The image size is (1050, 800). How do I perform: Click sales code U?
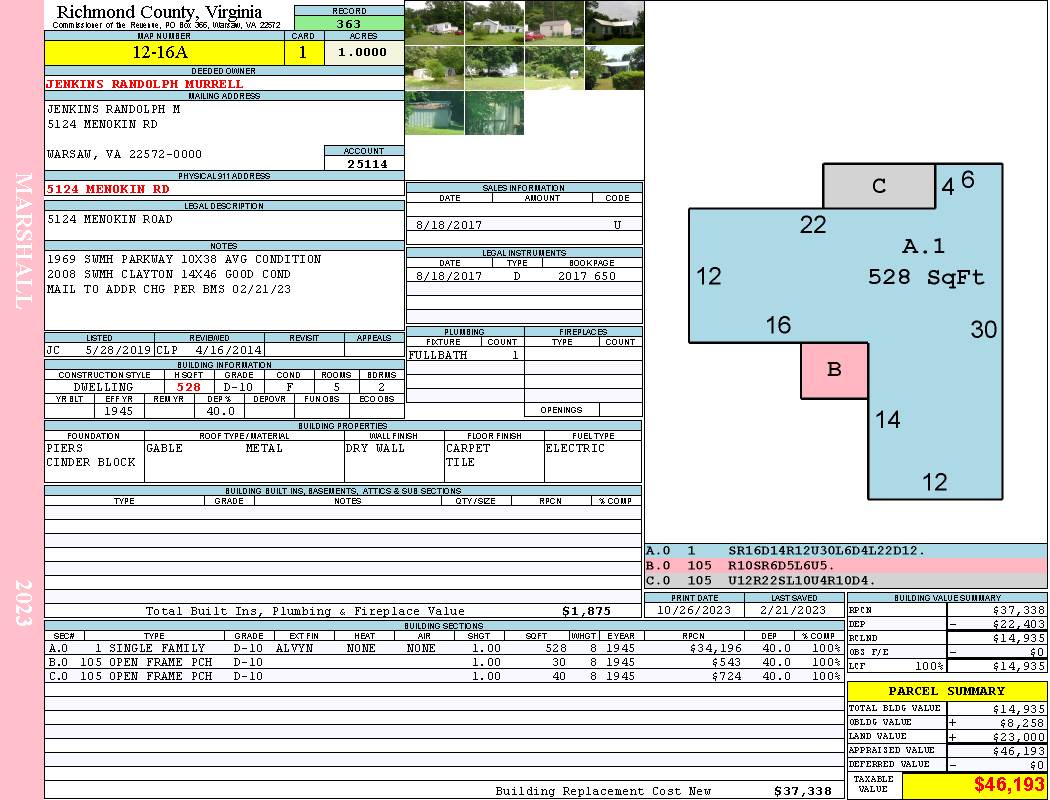(617, 225)
